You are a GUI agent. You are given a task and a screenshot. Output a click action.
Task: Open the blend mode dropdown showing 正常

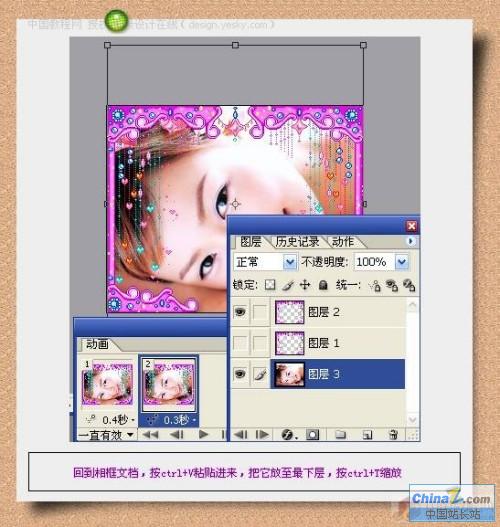265,262
